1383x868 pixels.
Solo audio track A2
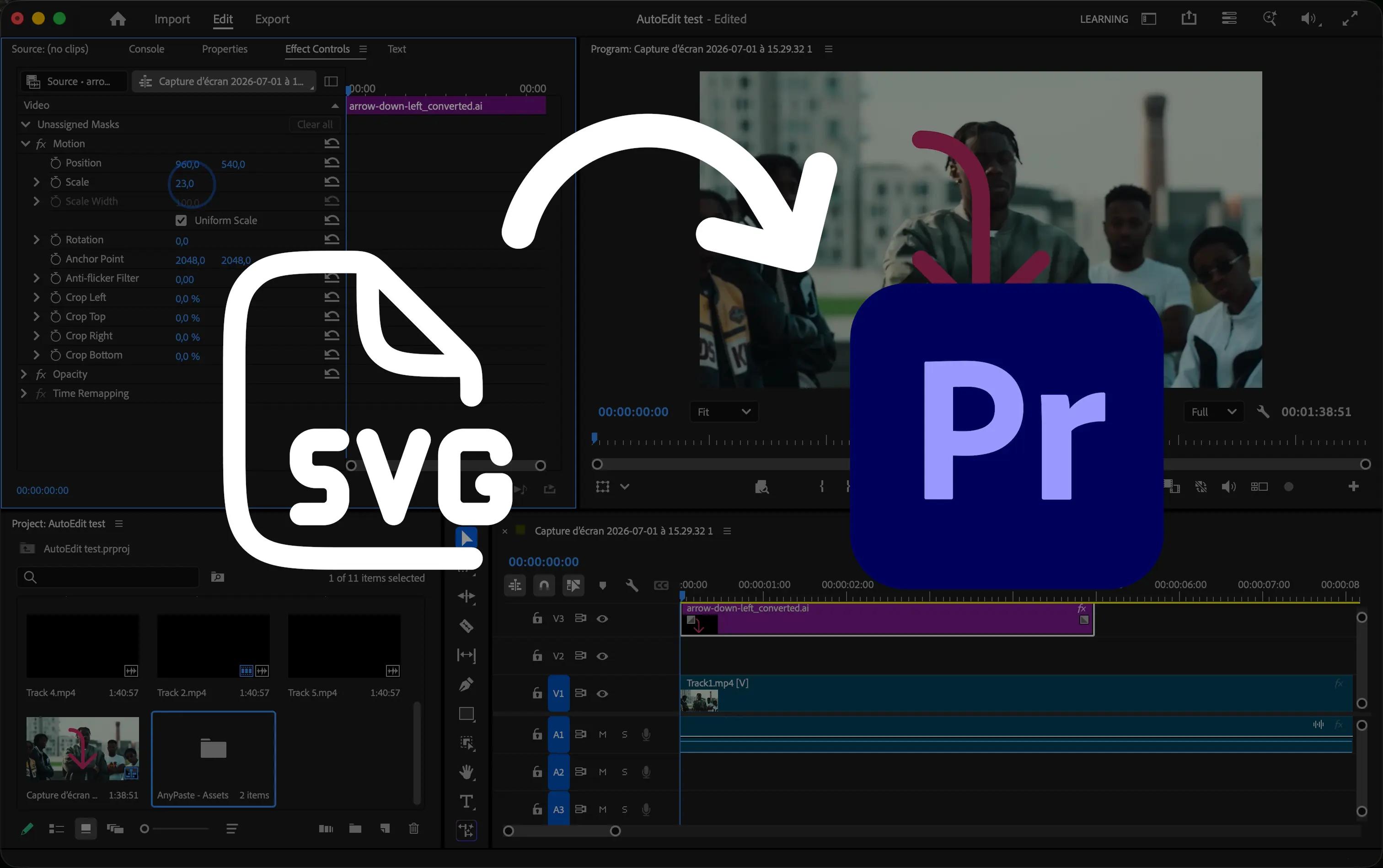pyautogui.click(x=625, y=772)
